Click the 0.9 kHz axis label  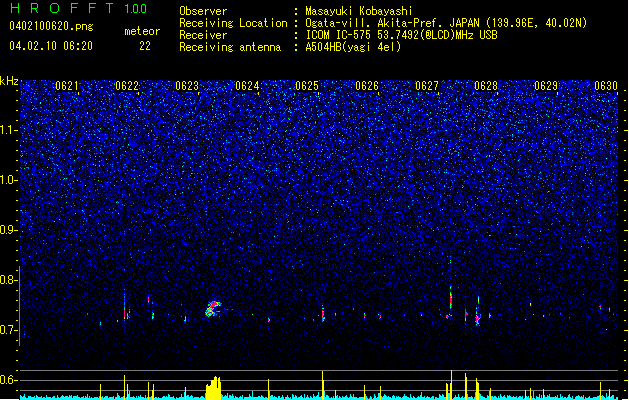pyautogui.click(x=8, y=230)
